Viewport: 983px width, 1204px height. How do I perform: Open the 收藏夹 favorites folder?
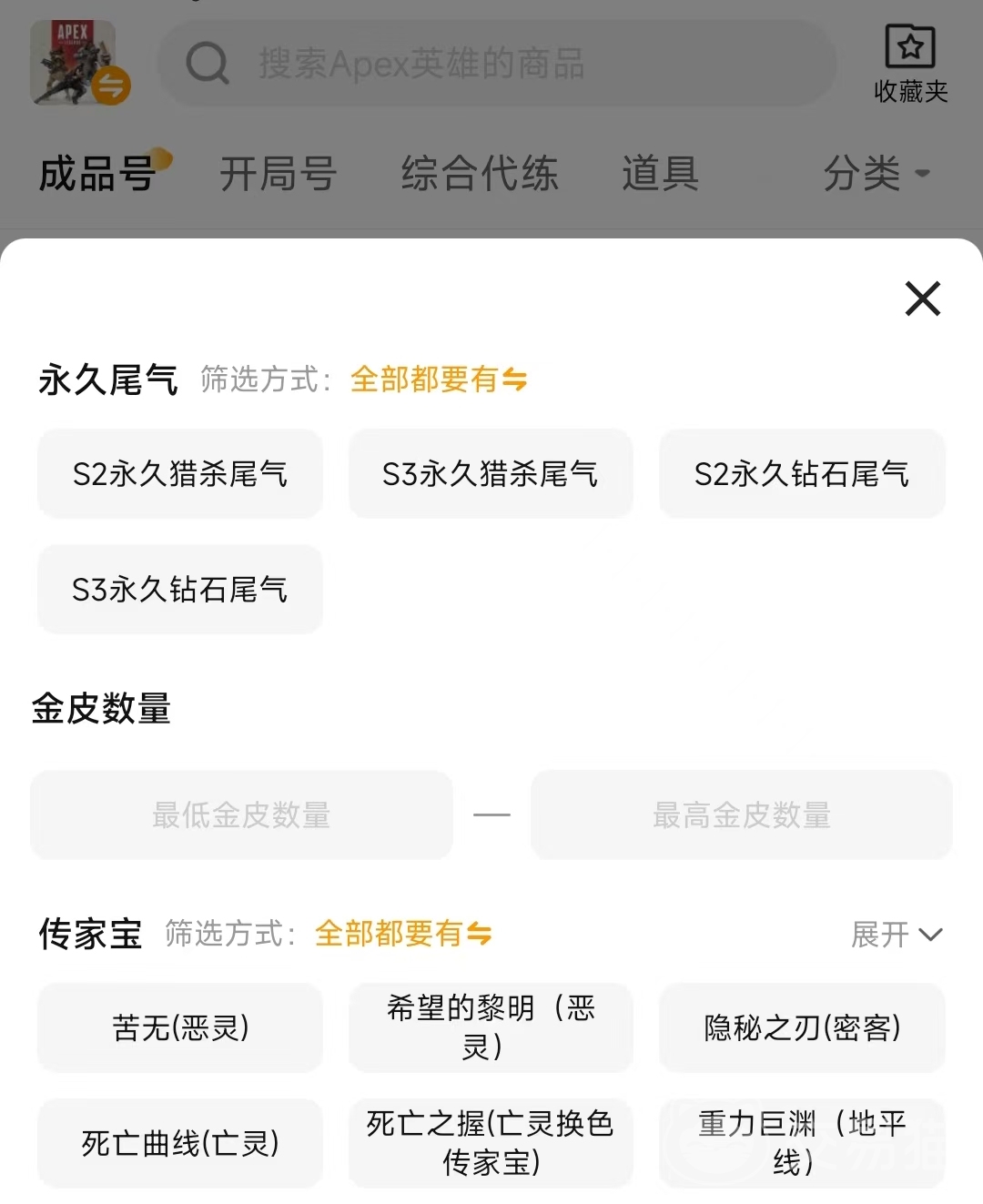[x=910, y=64]
